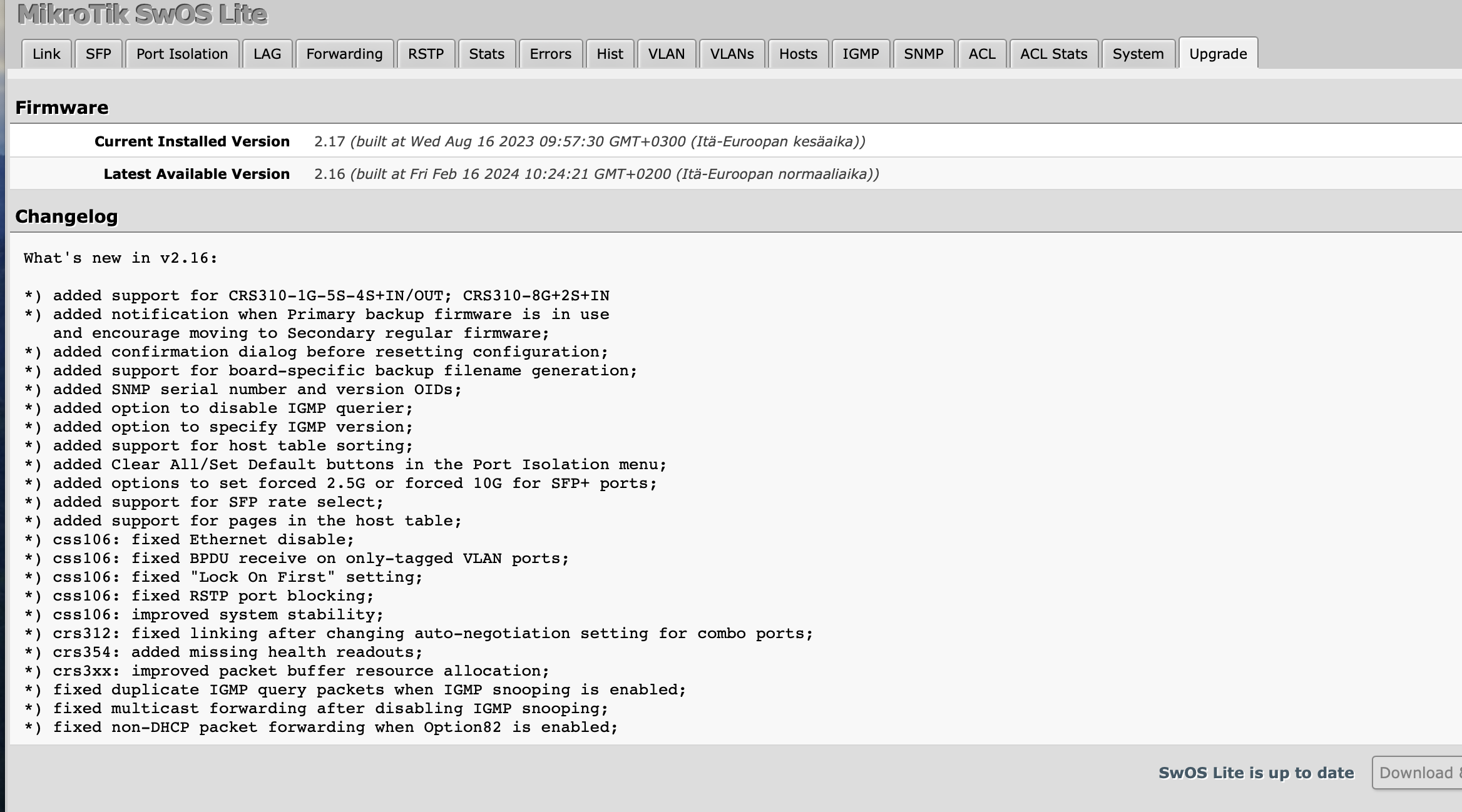
Task: Click the SNMP serial number OIDs line
Action: [x=243, y=389]
